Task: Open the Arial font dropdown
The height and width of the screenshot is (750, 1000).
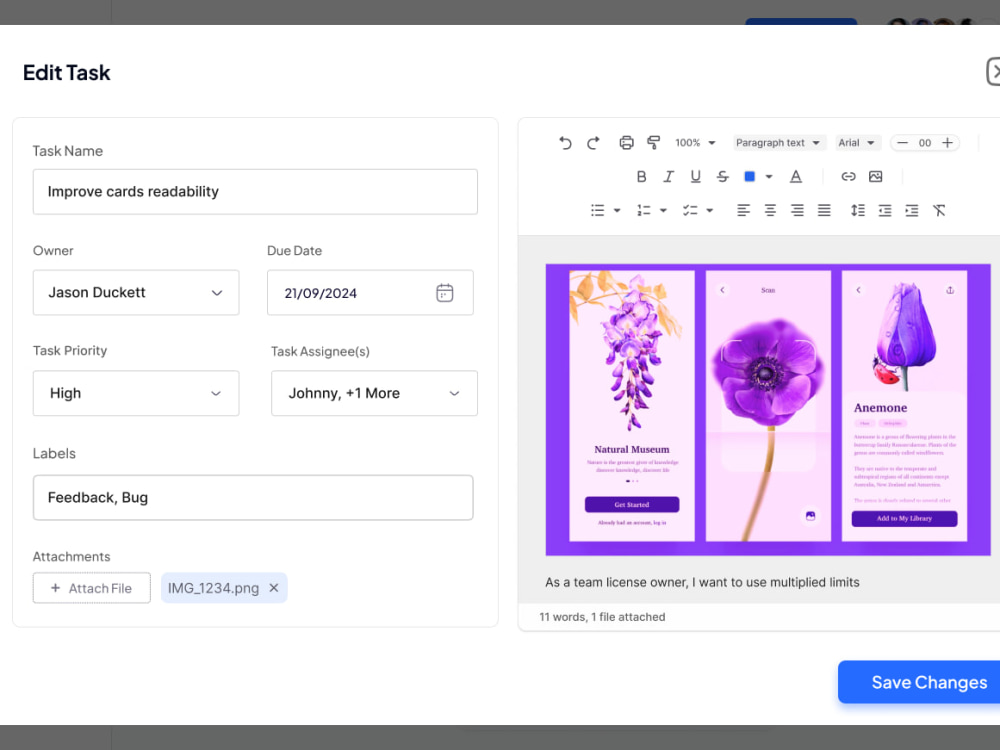Action: point(857,143)
